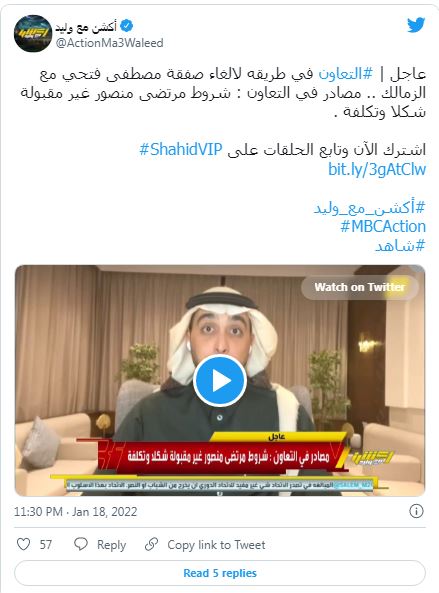
Task: Open the tweet info circle icon
Action: tap(416, 511)
